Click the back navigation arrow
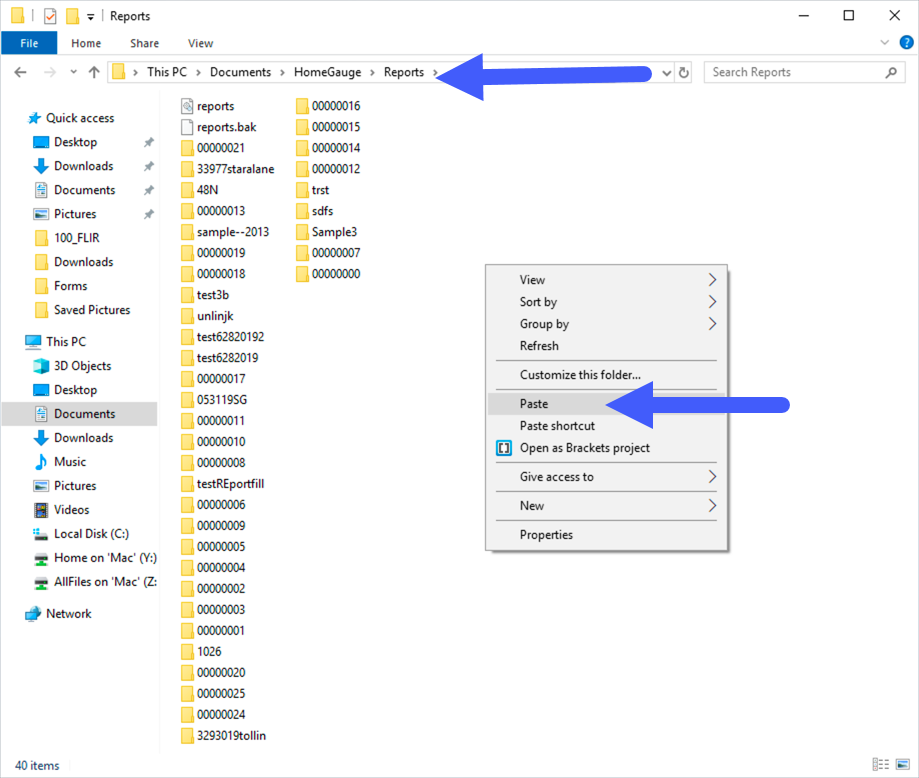The image size is (919, 778). [21, 71]
